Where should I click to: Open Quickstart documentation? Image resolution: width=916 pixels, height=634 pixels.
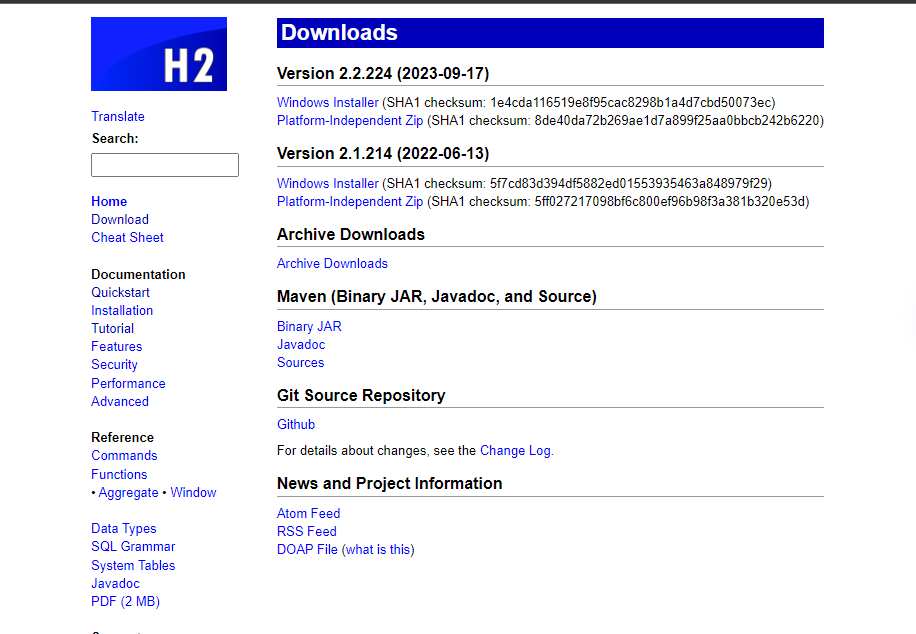(x=120, y=293)
